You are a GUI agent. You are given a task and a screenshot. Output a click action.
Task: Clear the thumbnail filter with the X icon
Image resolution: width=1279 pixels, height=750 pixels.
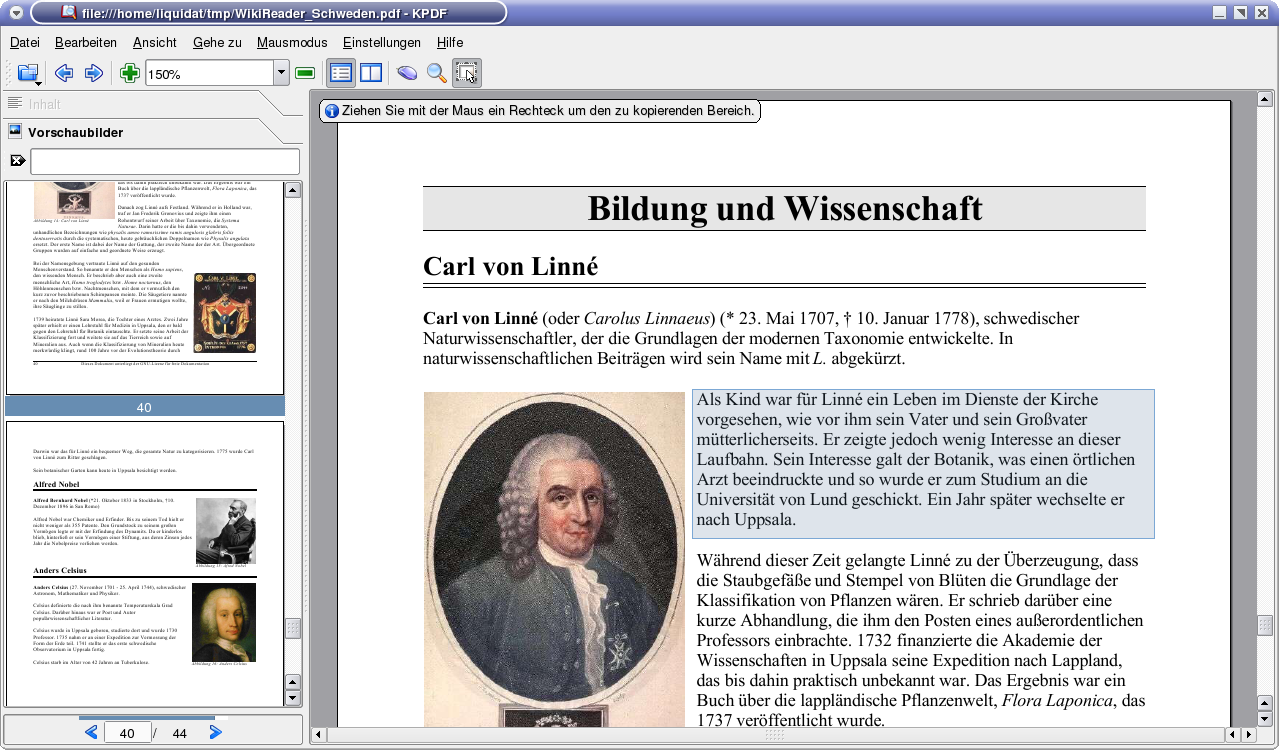pos(17,161)
